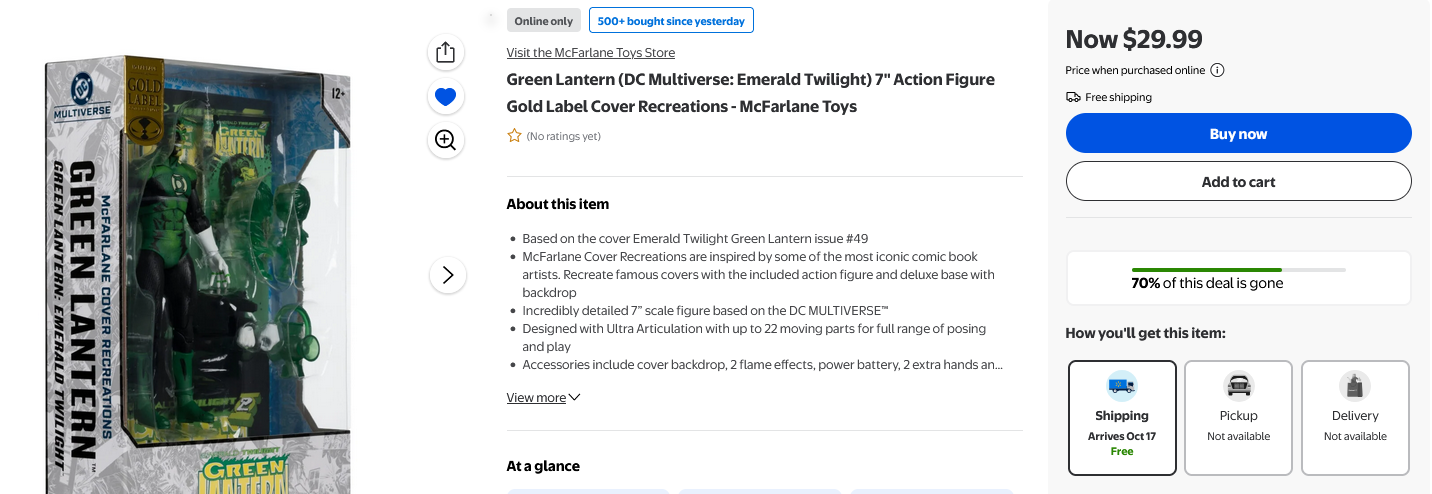Click the No ratings yet text
Viewport: 1432px width, 494px height.
(564, 136)
